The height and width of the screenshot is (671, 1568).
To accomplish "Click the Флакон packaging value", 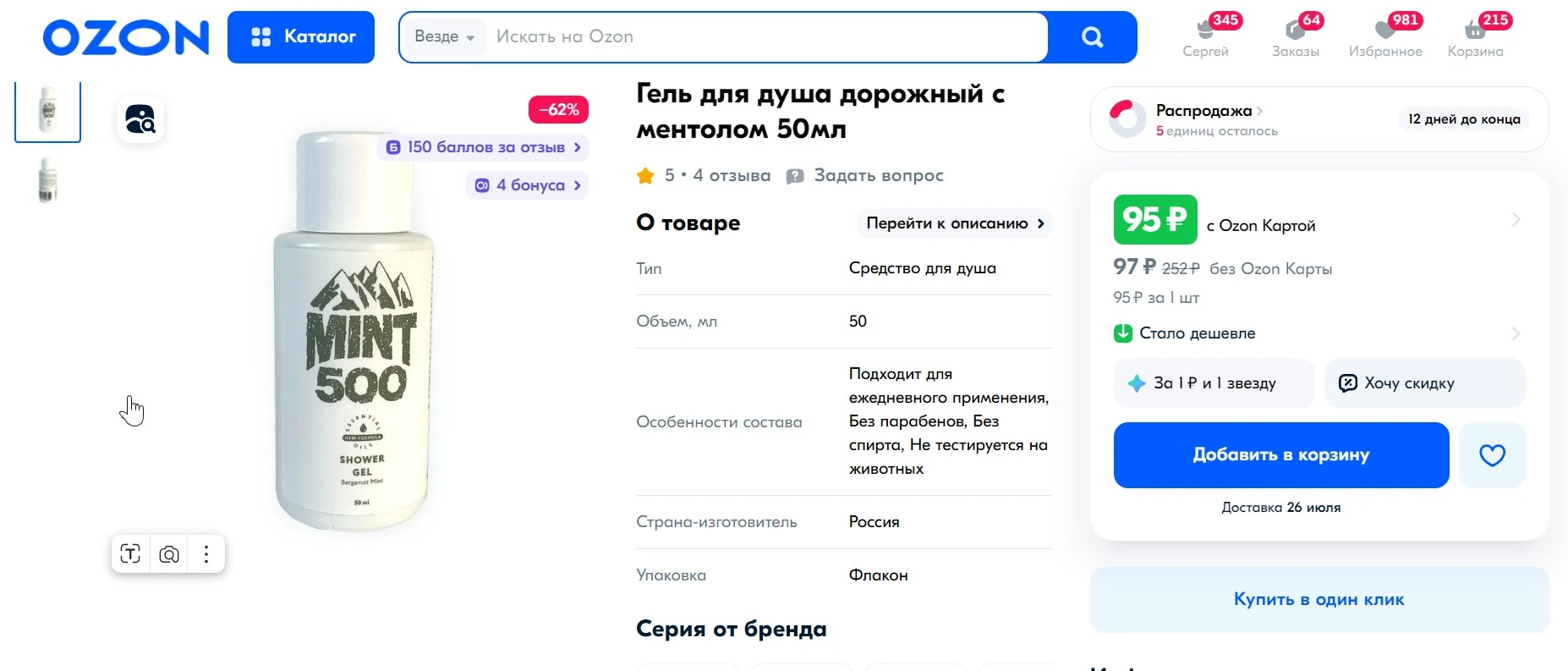I will [x=879, y=575].
